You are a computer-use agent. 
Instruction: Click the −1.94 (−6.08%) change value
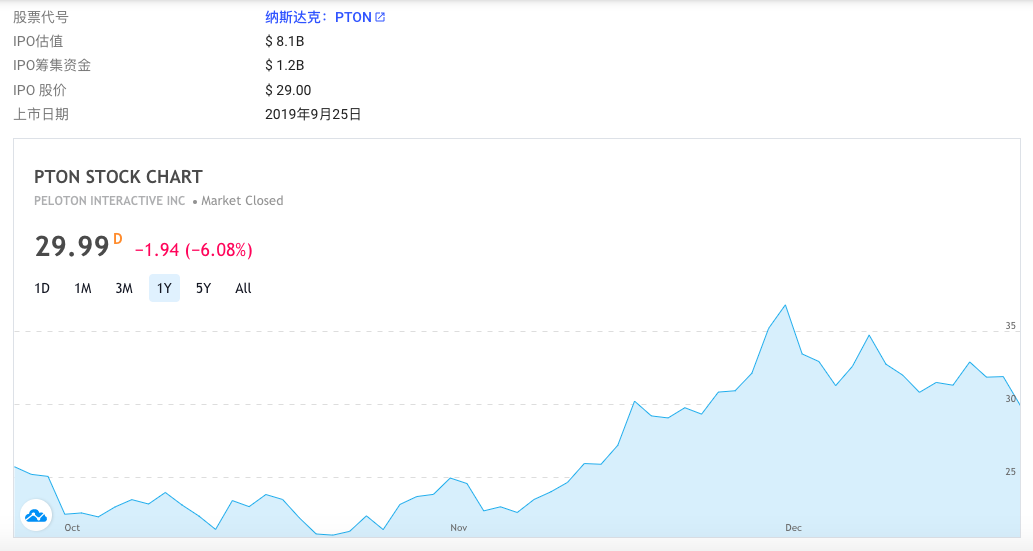pos(194,250)
